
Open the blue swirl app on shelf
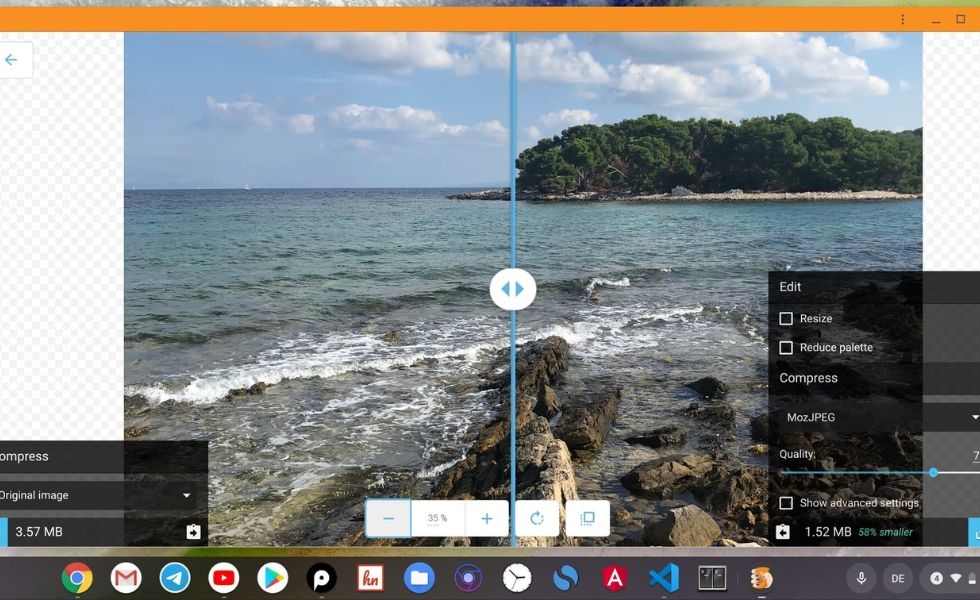[566, 578]
